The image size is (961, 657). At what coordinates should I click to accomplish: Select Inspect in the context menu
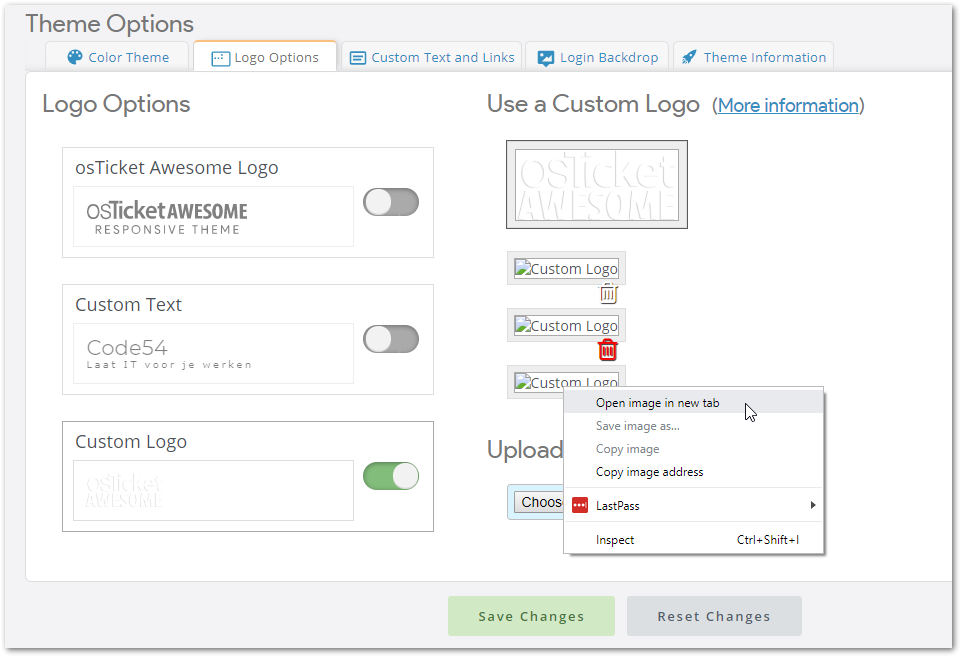coord(615,540)
